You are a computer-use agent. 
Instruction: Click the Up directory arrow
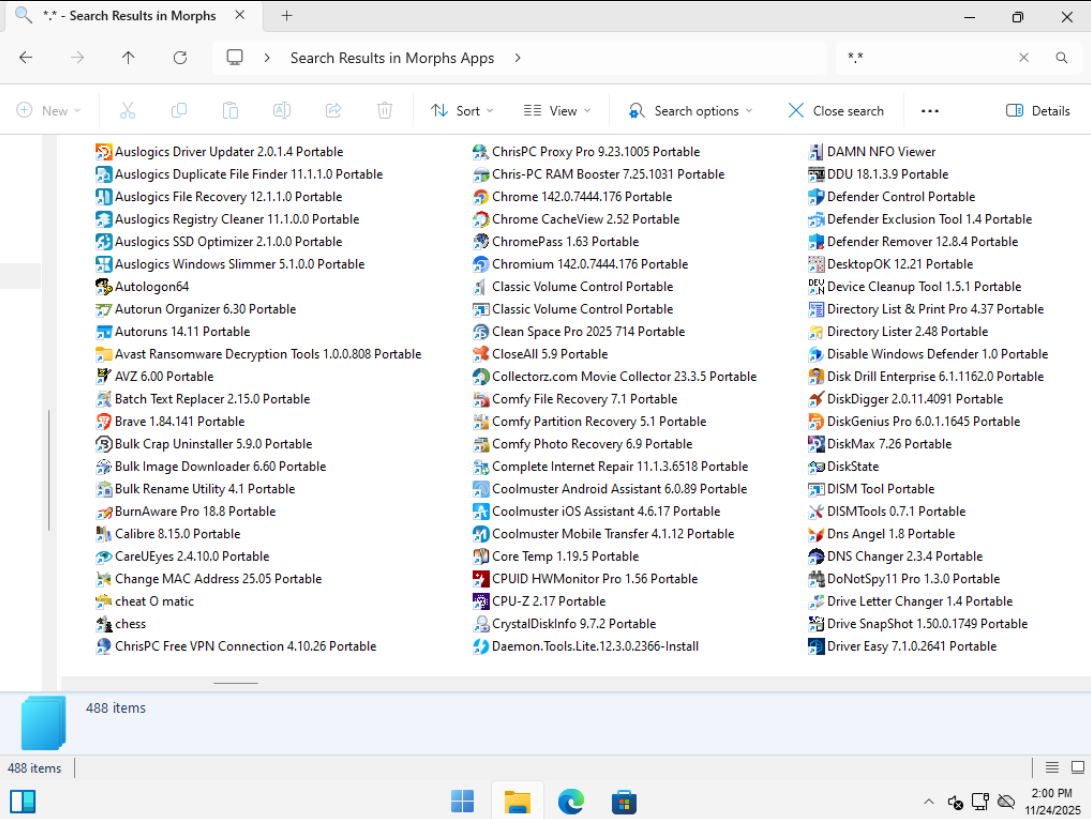128,58
